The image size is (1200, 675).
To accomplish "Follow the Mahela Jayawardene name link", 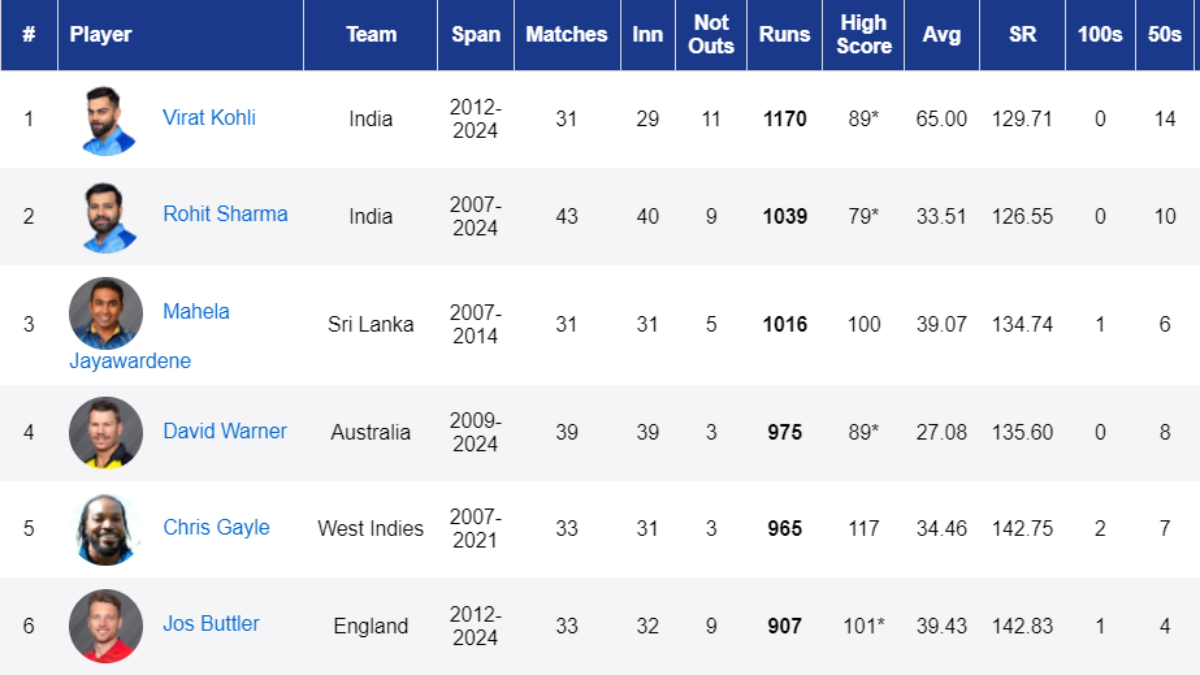I will coord(196,312).
